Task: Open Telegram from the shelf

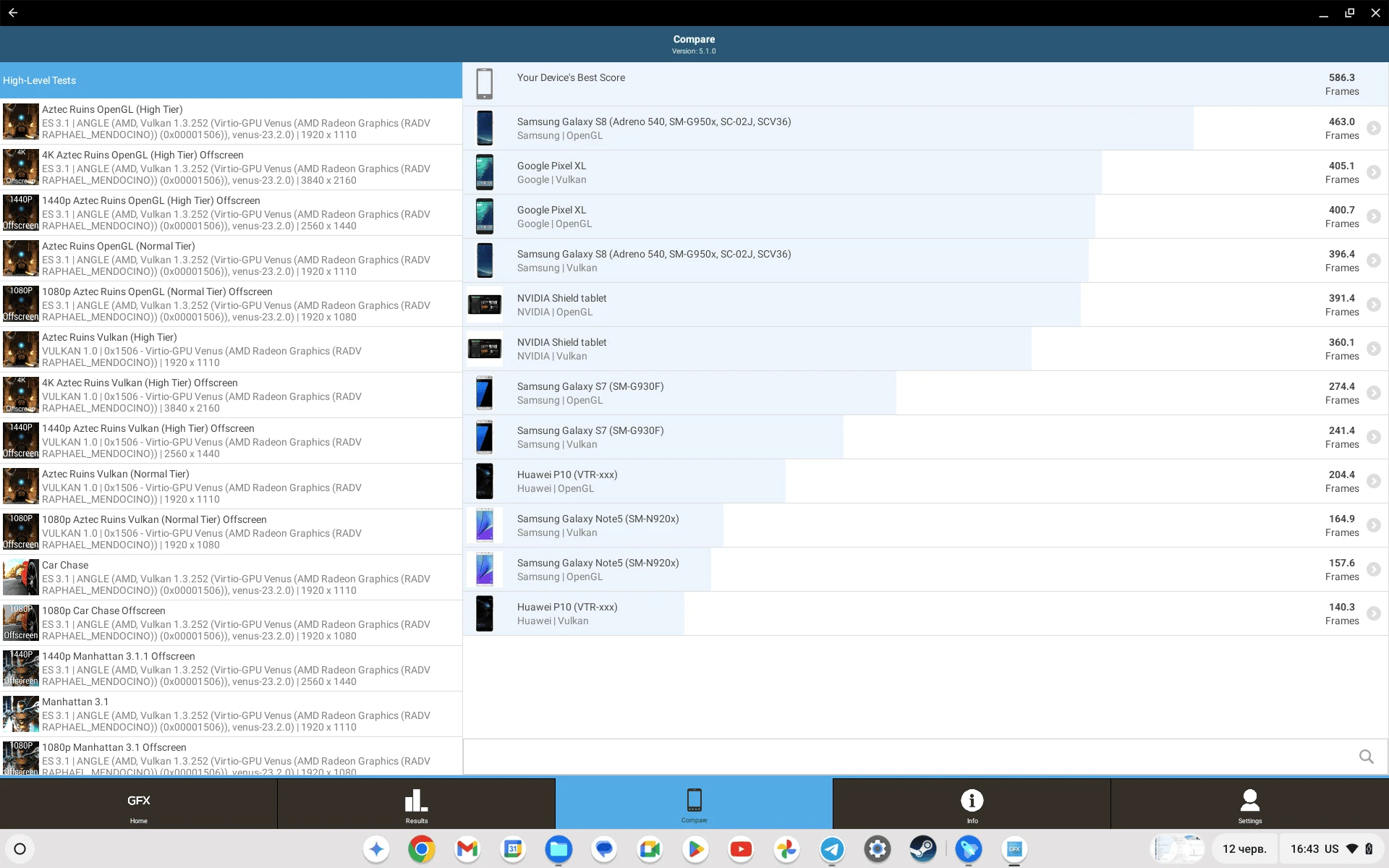Action: [x=832, y=848]
